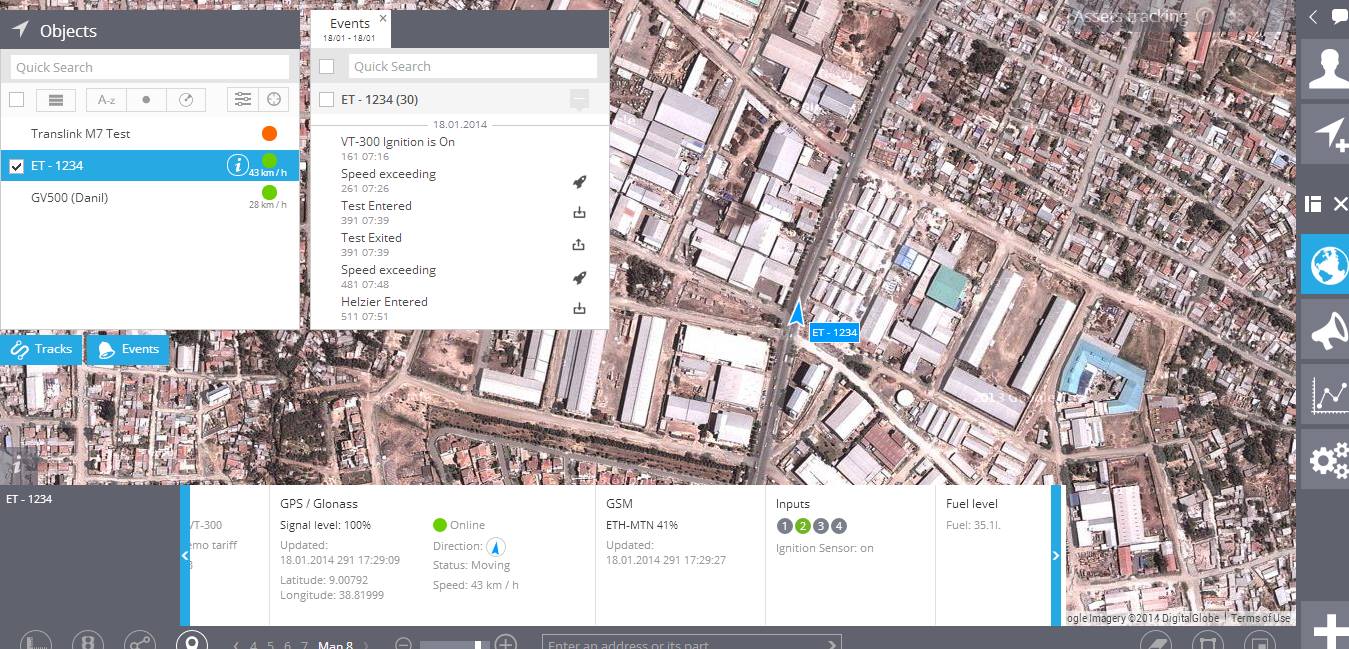Click the zone entry icon for Test Entered
This screenshot has height=649, width=1349.
(579, 213)
